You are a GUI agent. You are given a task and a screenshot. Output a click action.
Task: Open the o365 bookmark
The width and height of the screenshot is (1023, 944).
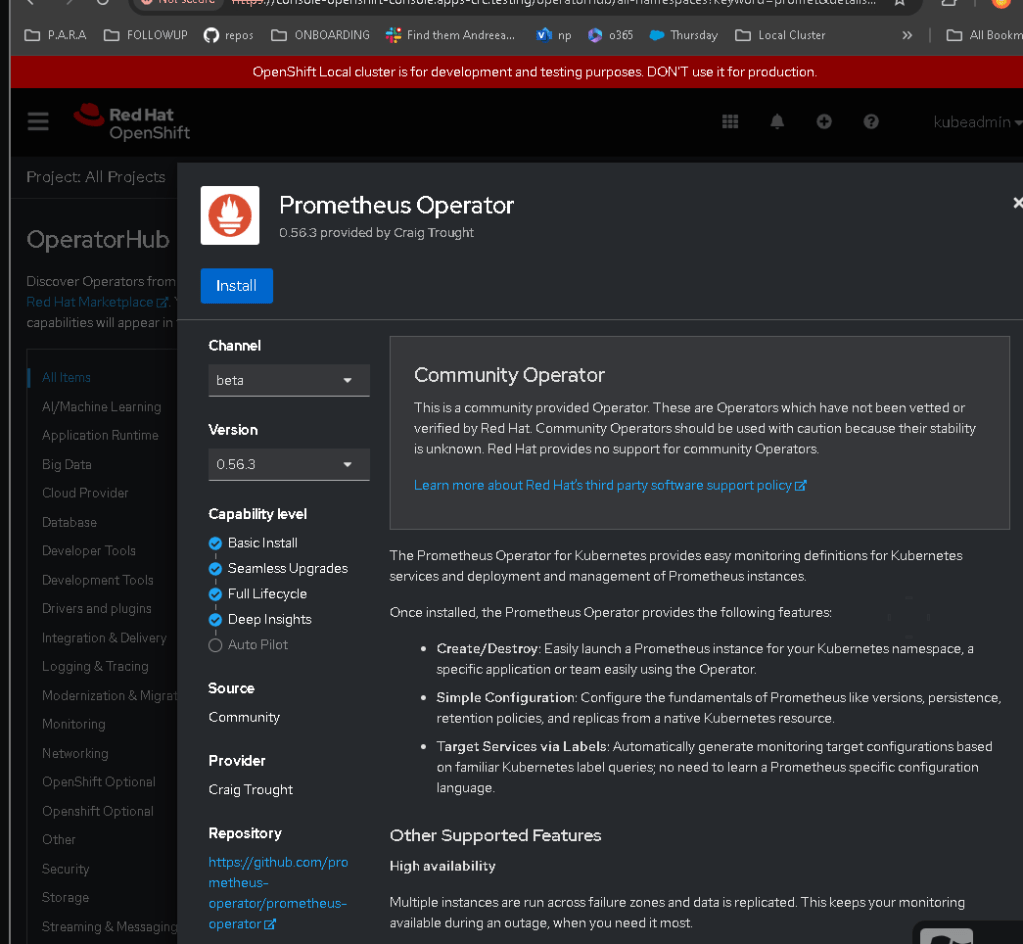point(610,35)
